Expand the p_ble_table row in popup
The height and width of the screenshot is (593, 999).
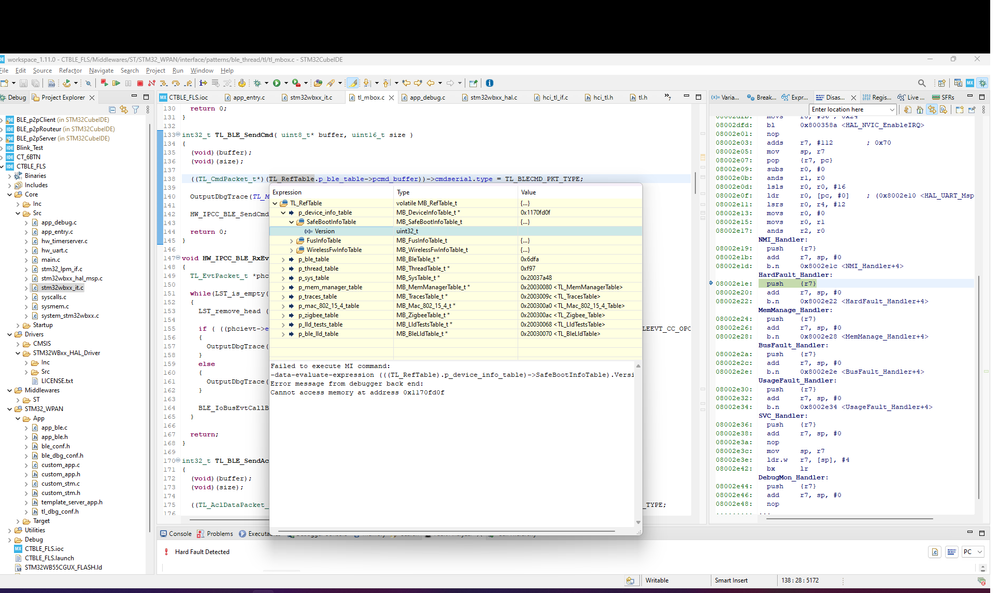coord(284,259)
